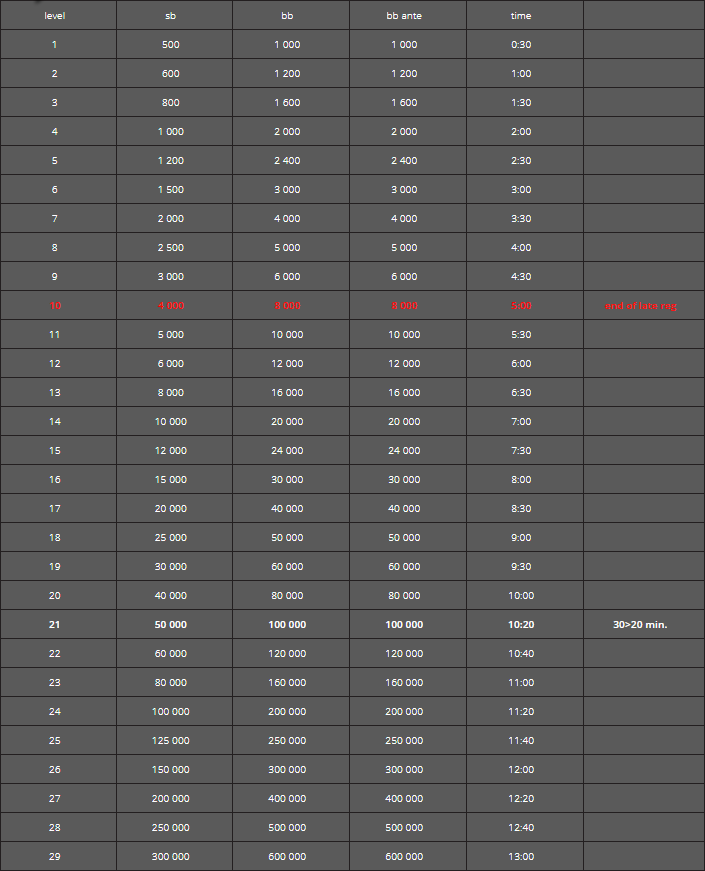Select the time cell showing 10:20
Viewport: 705px width, 871px height.
click(521, 624)
